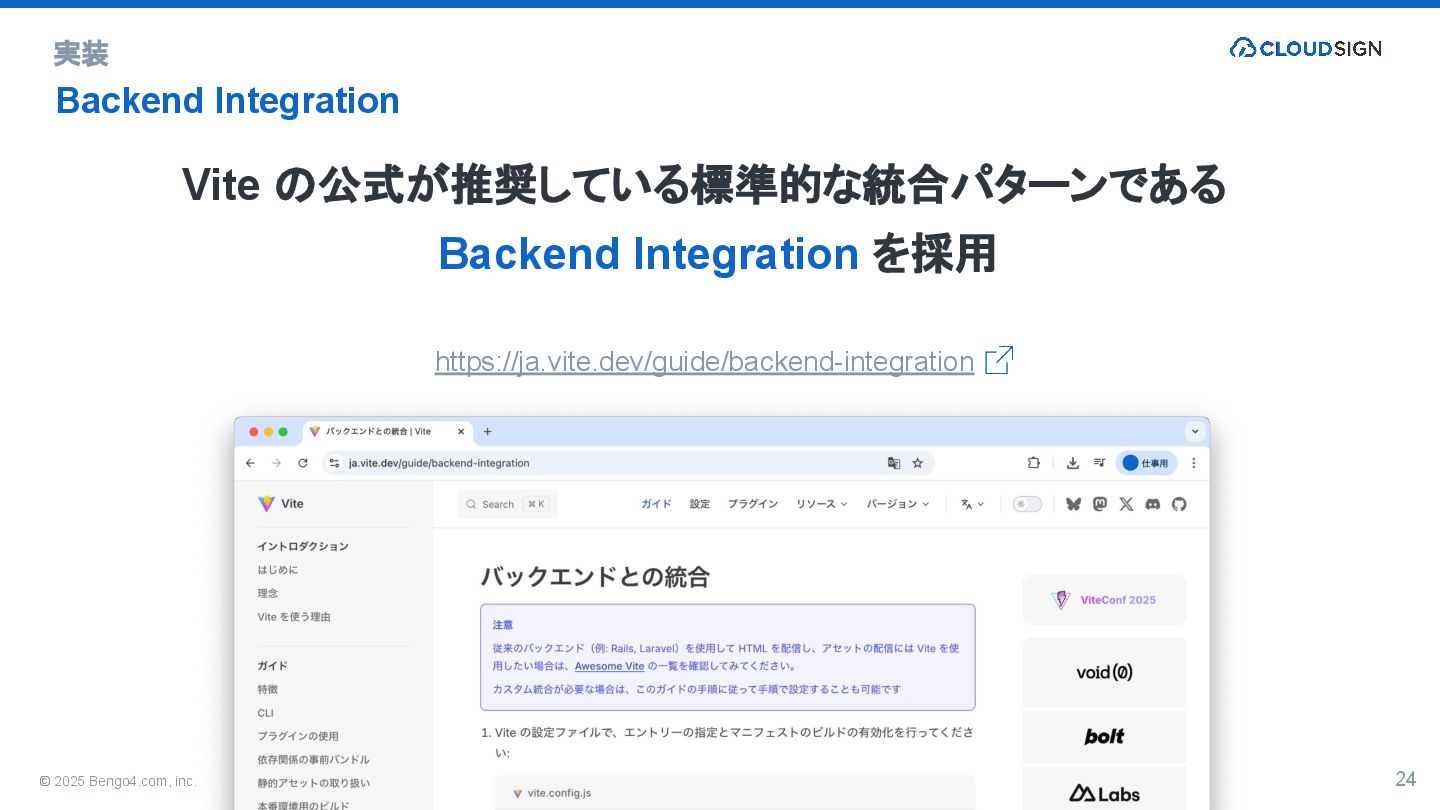
Task: Click the external link icon beside the URL
Action: click(999, 360)
